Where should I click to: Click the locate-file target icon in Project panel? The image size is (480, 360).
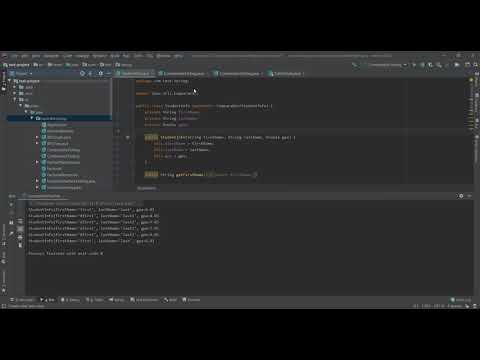coord(82,73)
